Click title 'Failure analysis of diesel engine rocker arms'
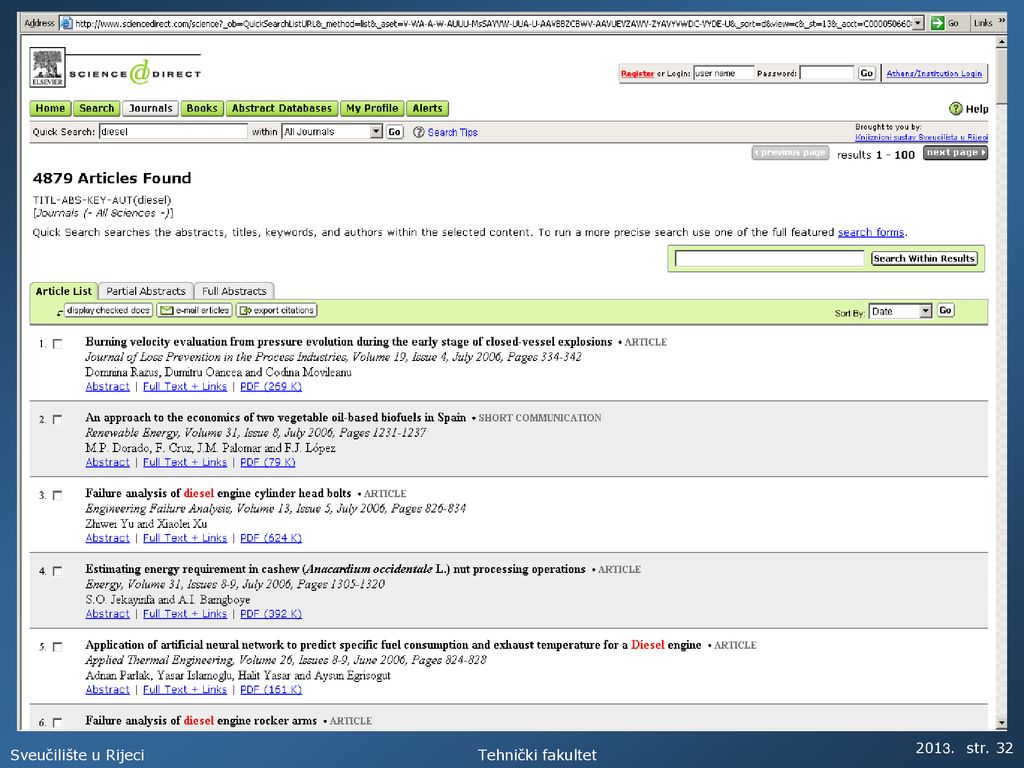 pyautogui.click(x=200, y=721)
